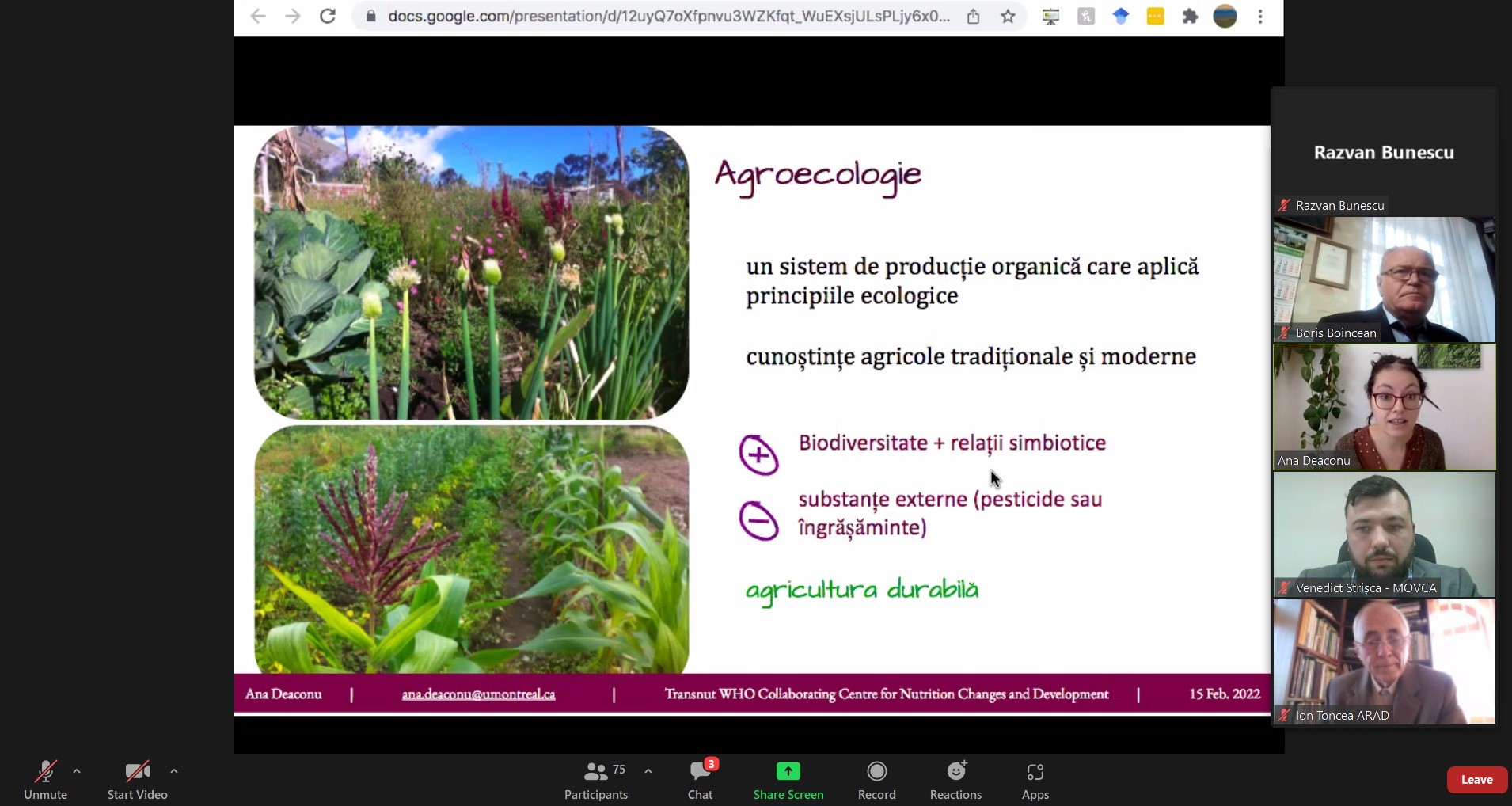Expand audio options next to Unmute
The image size is (1512, 806).
point(76,772)
